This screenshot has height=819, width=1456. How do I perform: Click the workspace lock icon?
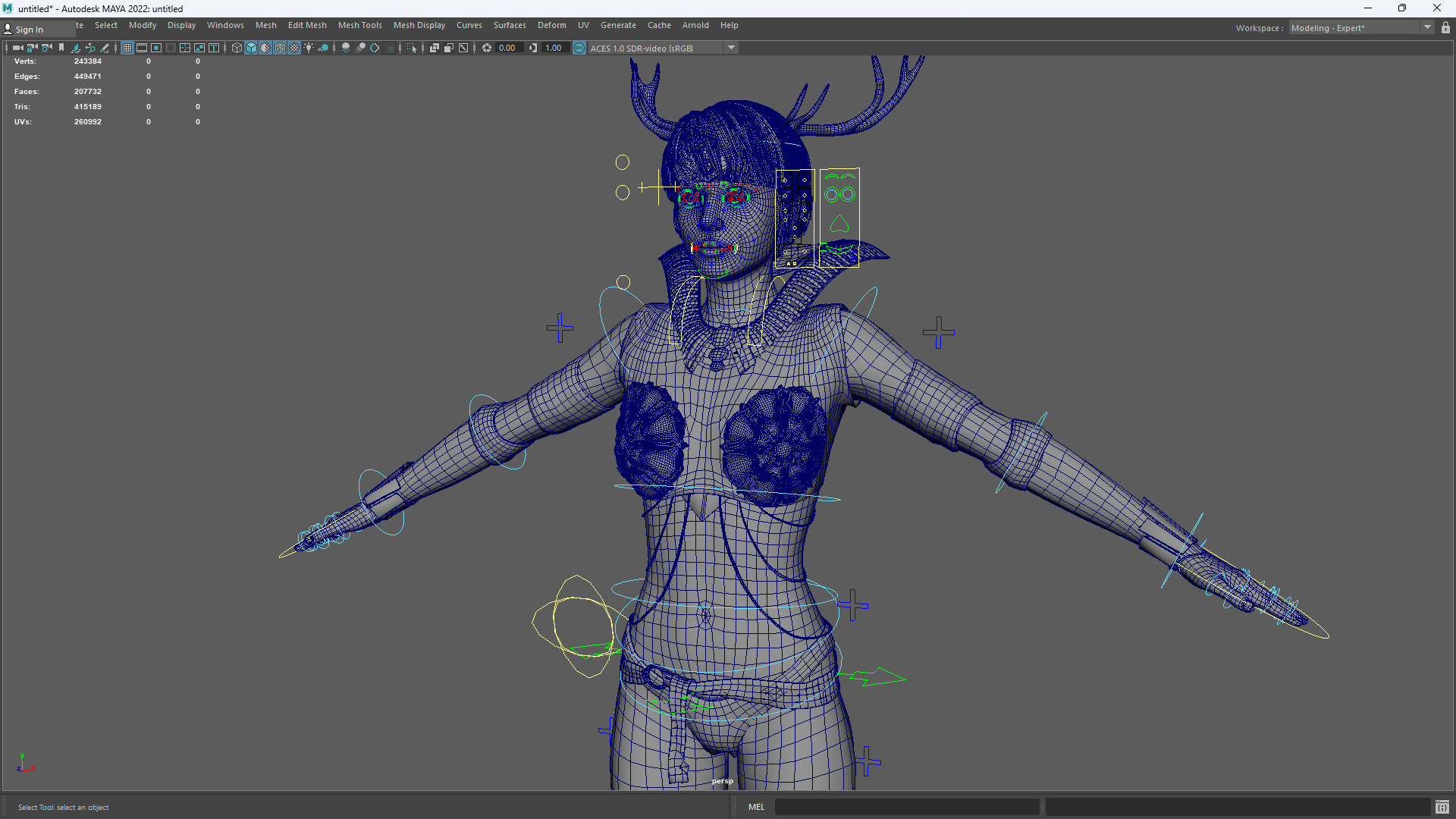(x=1446, y=28)
